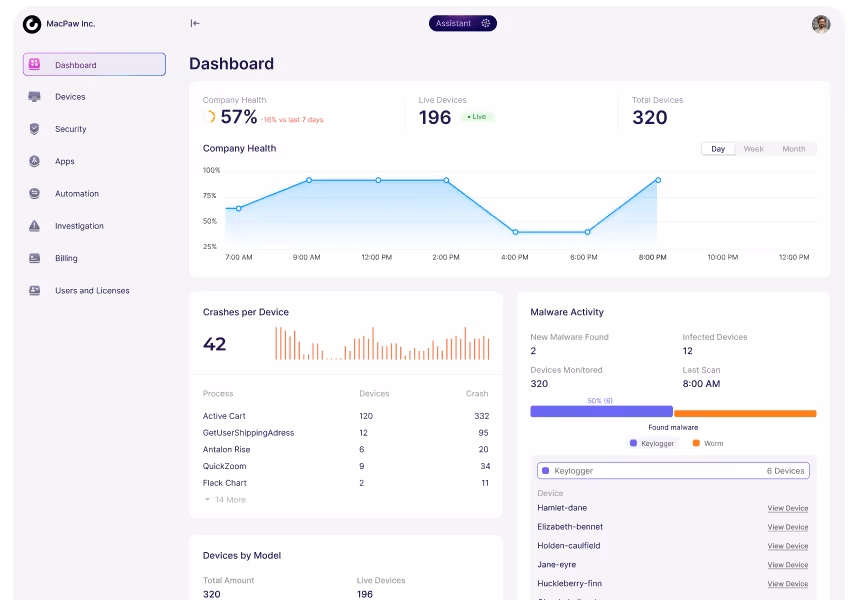This screenshot has width=860, height=600.
Task: Toggle the Worm legend item
Action: point(708,443)
